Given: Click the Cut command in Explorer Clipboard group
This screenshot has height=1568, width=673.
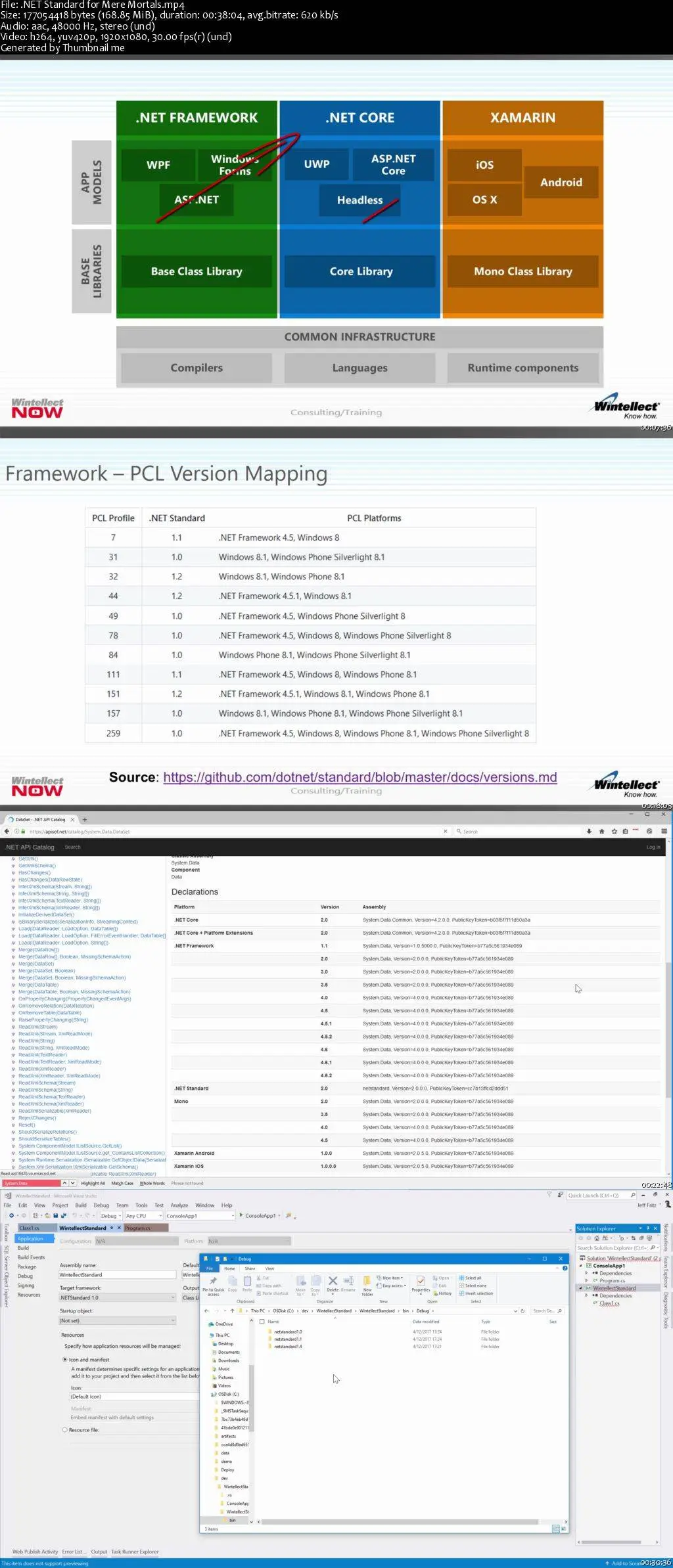Looking at the screenshot, I should point(263,1278).
